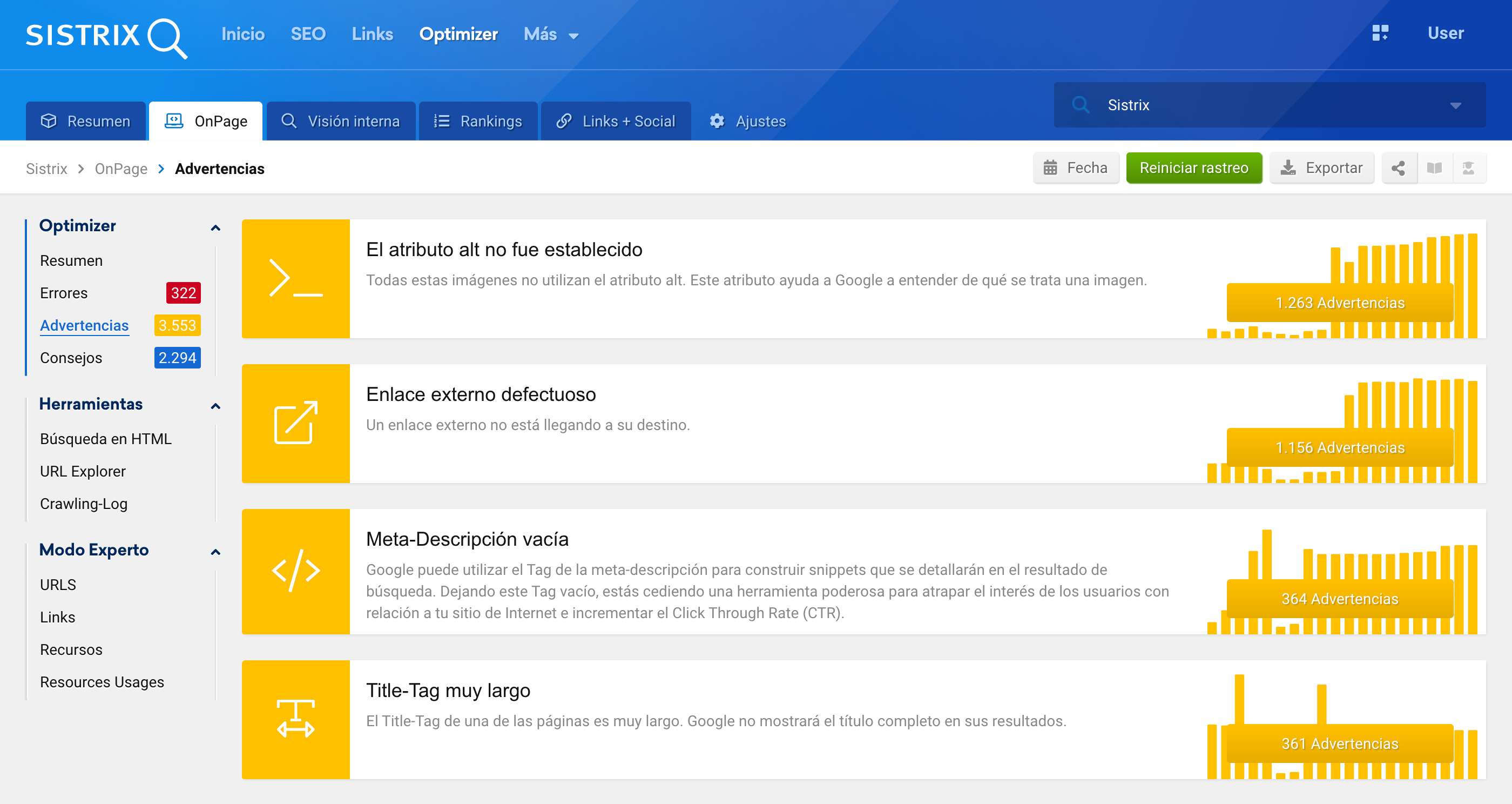Click the open book guide icon
1512x804 pixels.
[x=1434, y=168]
